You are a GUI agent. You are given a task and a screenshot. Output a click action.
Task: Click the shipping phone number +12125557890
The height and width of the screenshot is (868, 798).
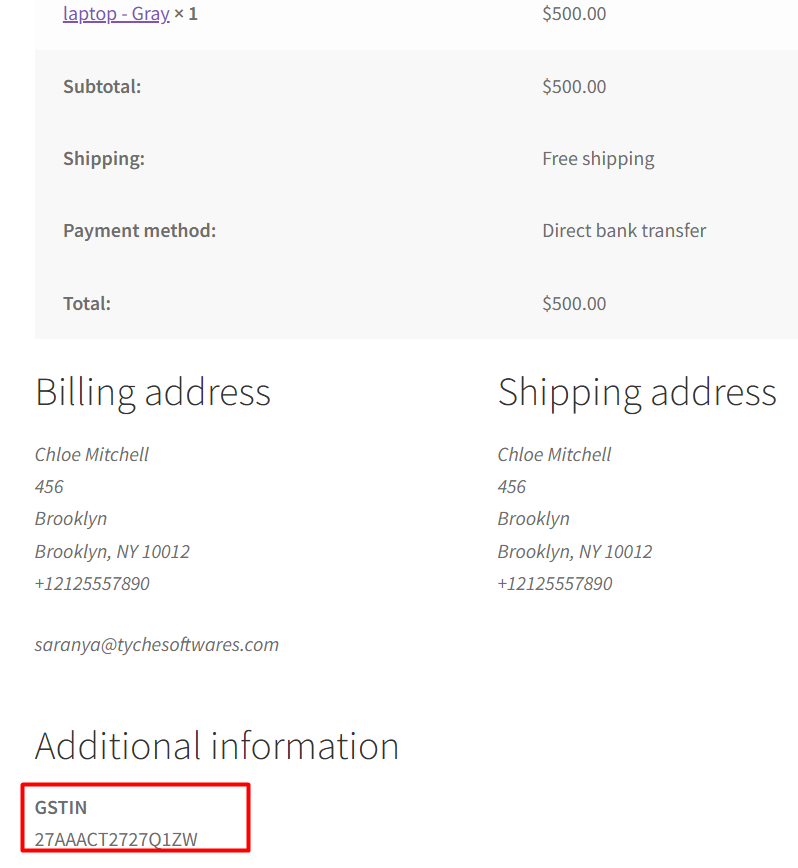[x=554, y=583]
